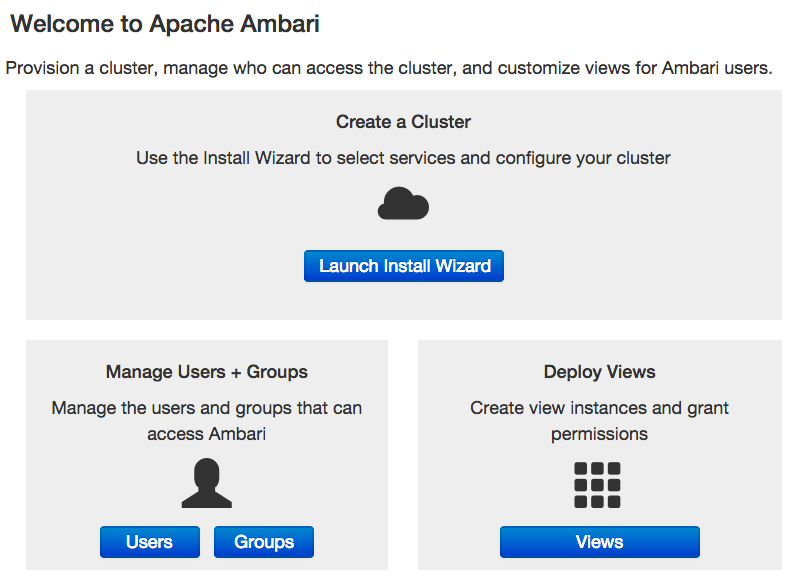Select the Manage Users + Groups heading
The image size is (804, 582).
pos(206,372)
